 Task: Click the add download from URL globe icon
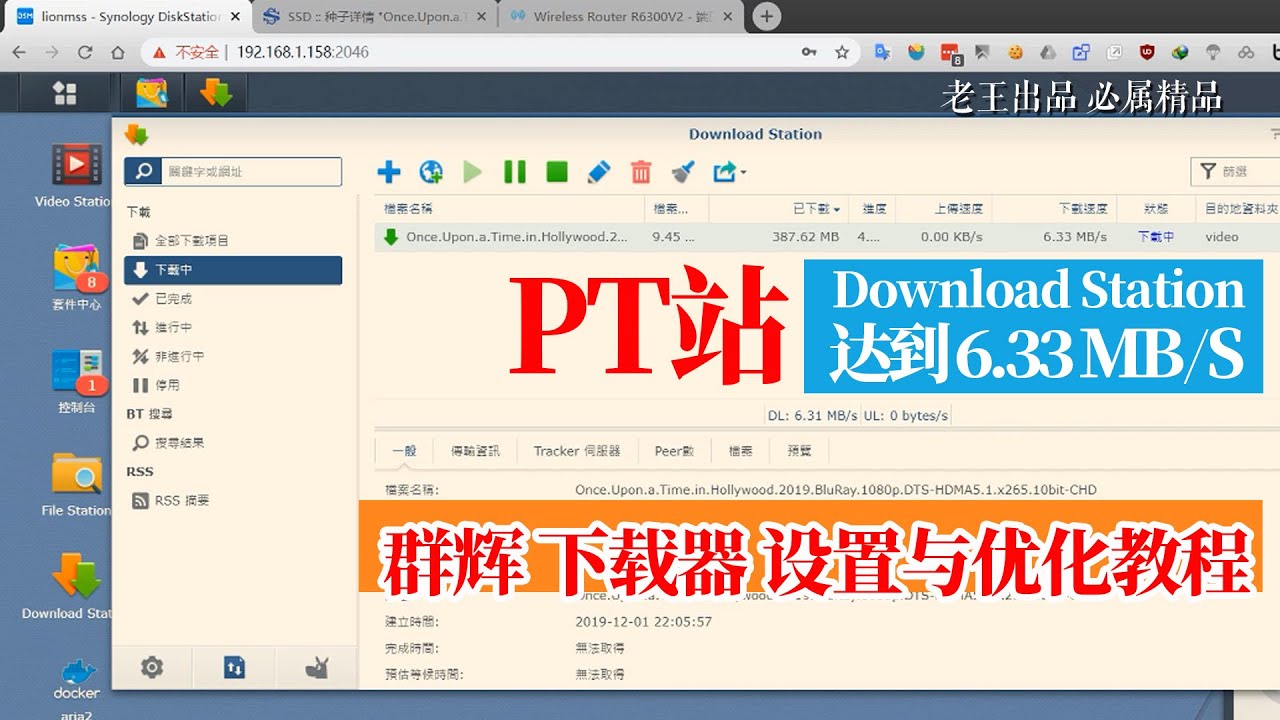coord(431,172)
